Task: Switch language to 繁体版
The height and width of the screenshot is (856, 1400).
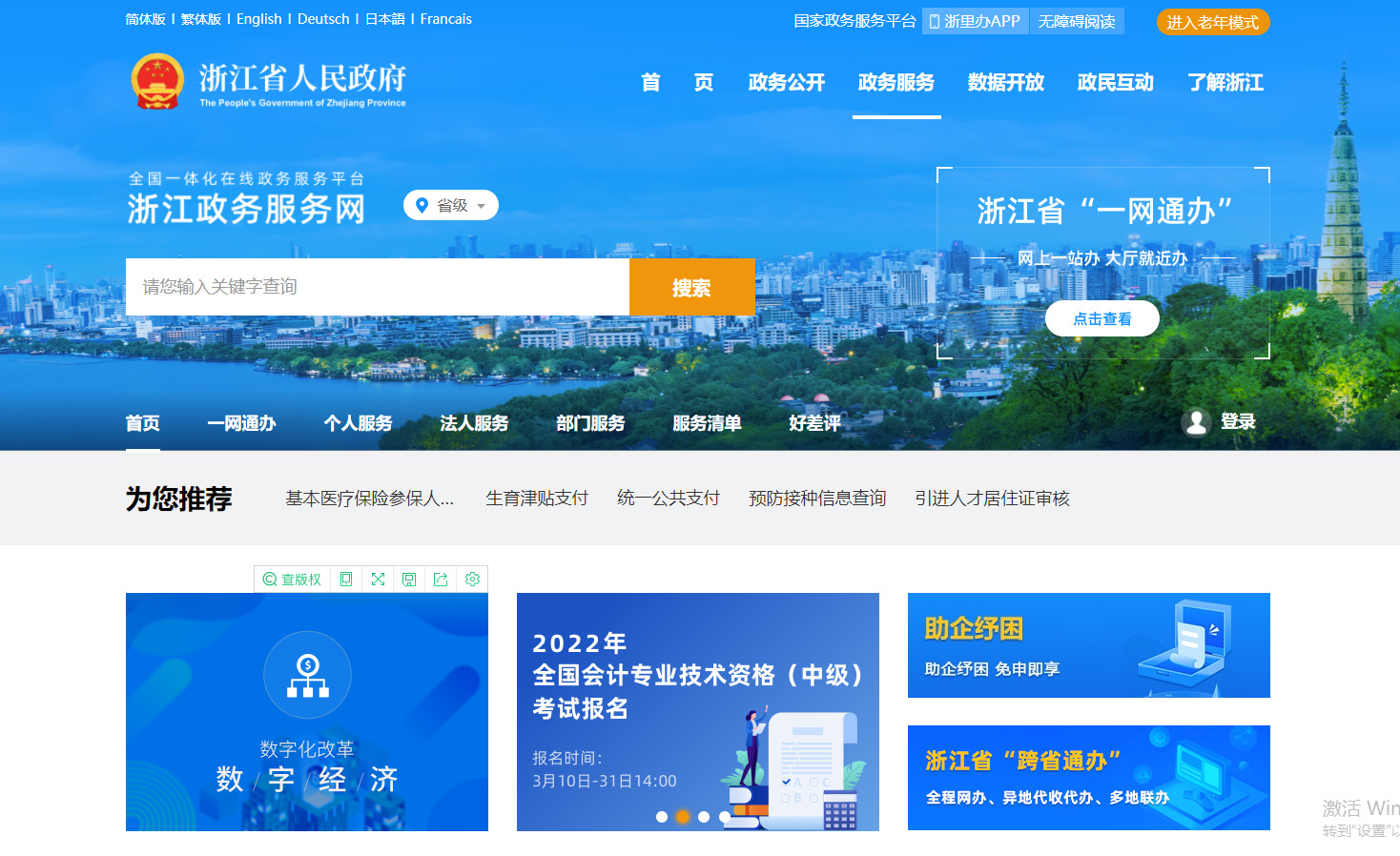Action: pos(201,19)
